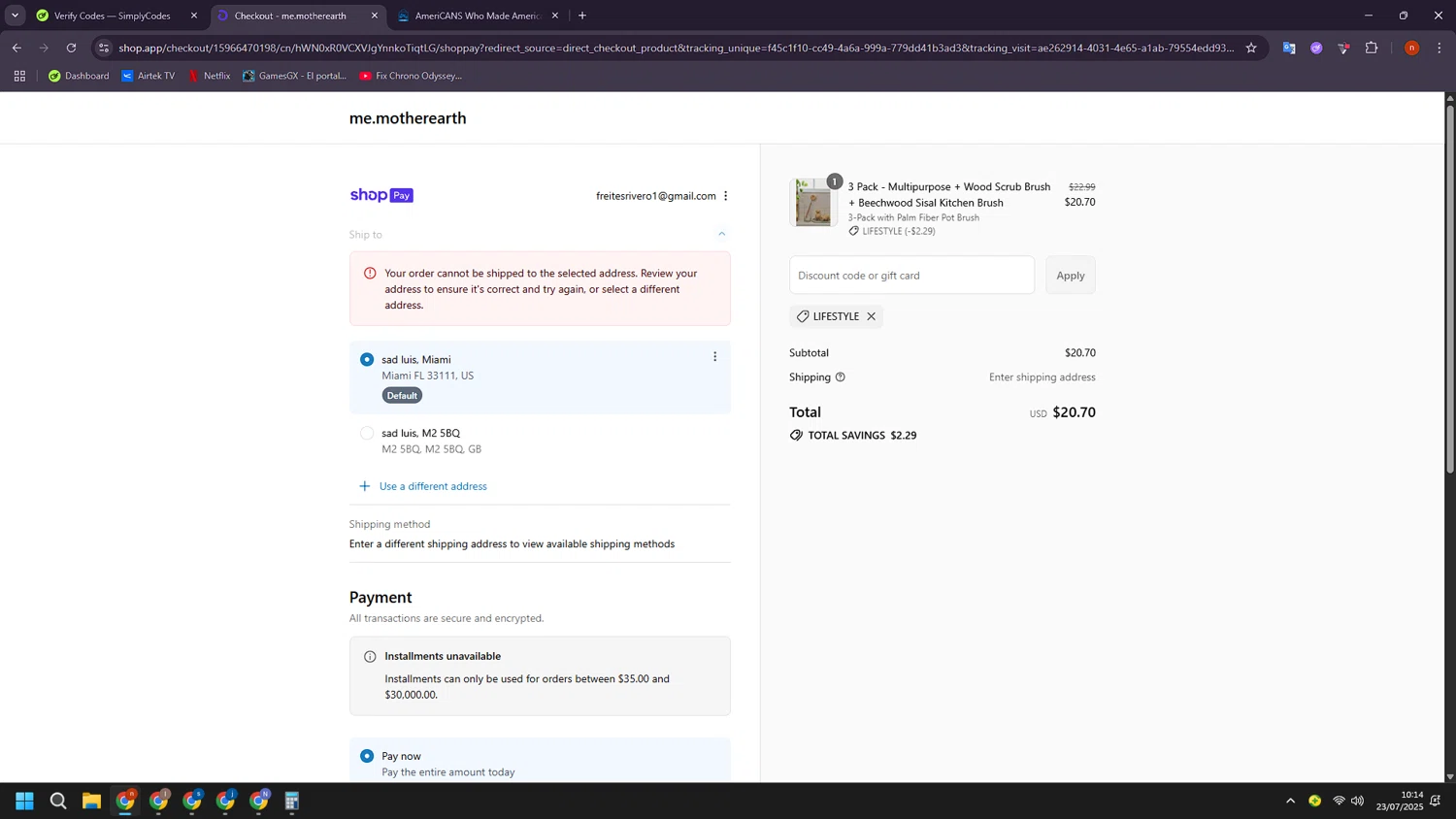This screenshot has height=819, width=1456.
Task: Click the Apply discount button
Action: click(x=1071, y=276)
